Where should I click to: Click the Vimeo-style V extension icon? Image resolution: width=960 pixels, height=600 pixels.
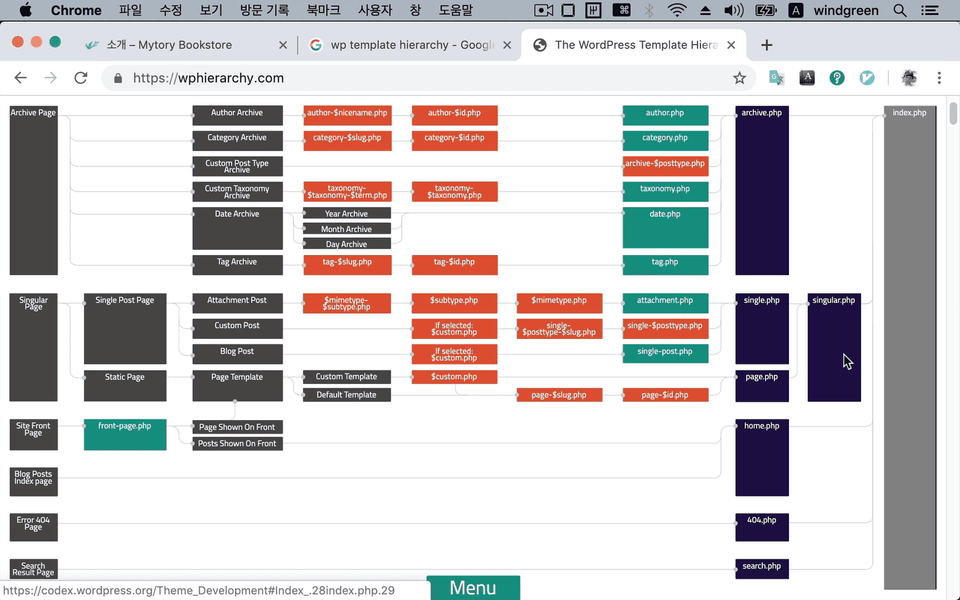pyautogui.click(x=867, y=78)
